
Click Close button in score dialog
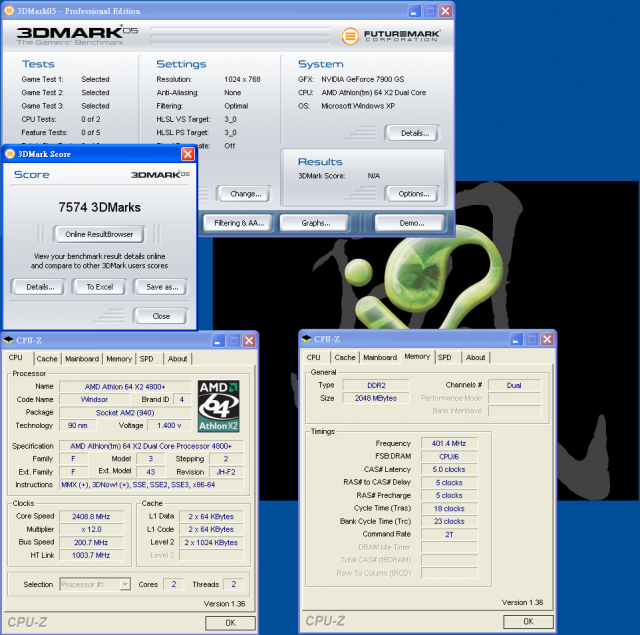[161, 316]
